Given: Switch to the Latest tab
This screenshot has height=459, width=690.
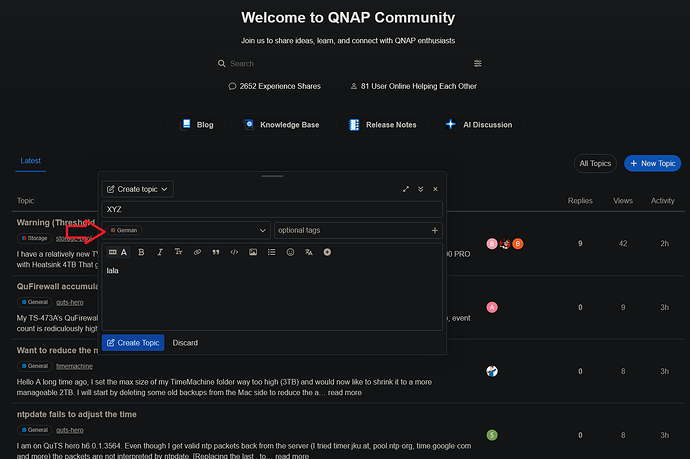Looking at the screenshot, I should coord(30,161).
